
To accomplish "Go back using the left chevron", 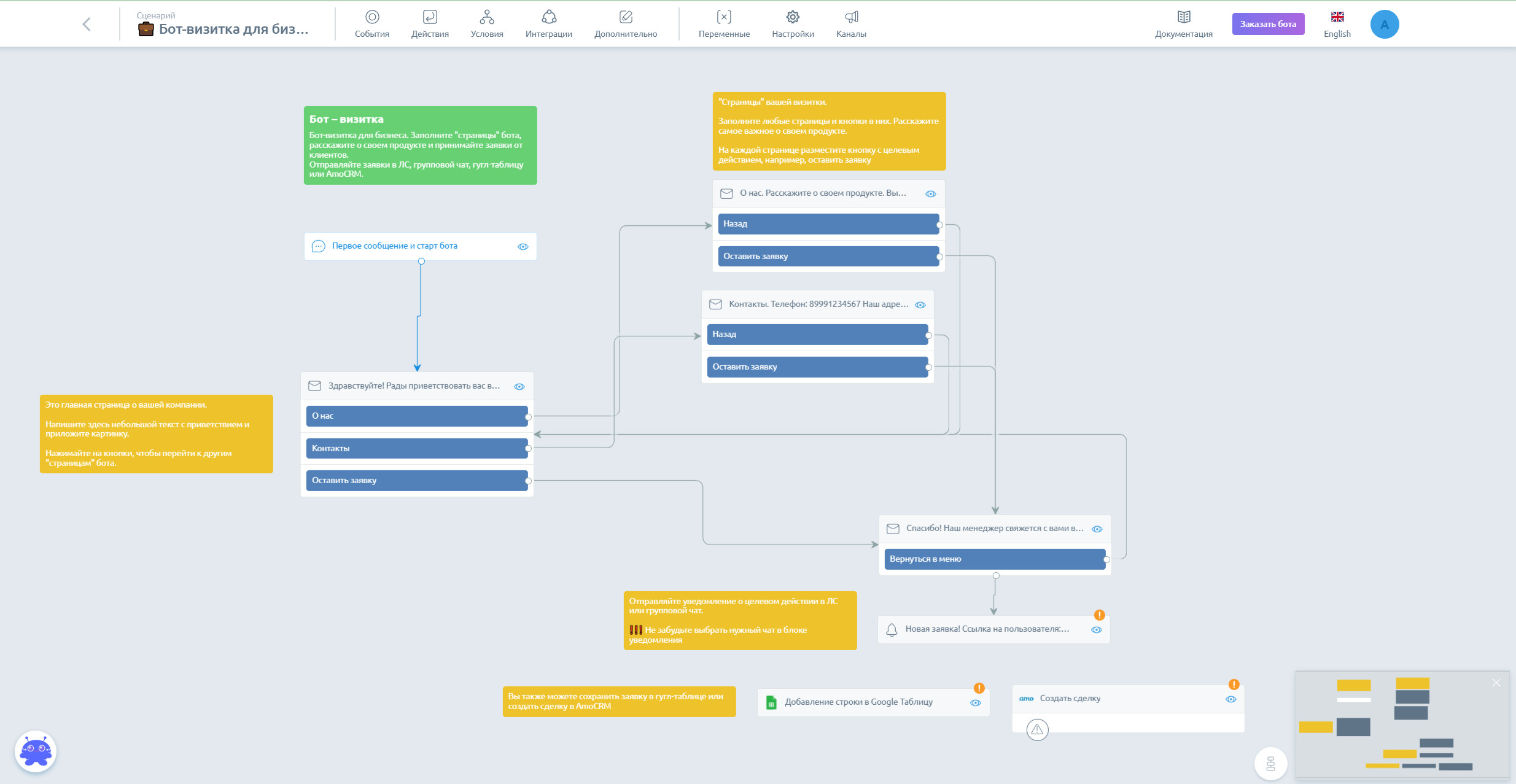I will 87,24.
